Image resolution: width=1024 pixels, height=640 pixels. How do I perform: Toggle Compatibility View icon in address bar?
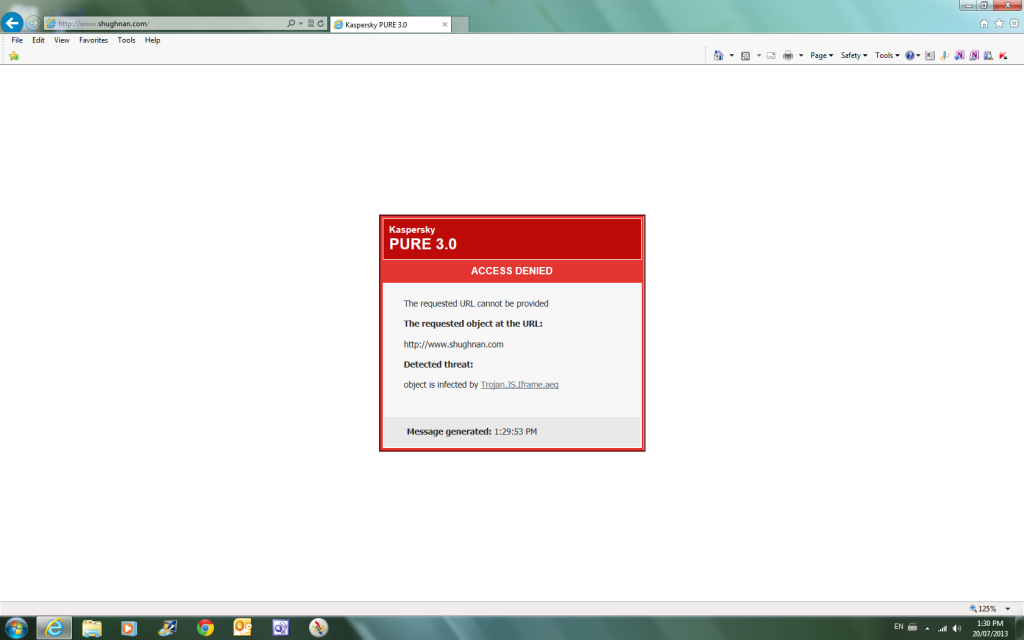tap(311, 24)
